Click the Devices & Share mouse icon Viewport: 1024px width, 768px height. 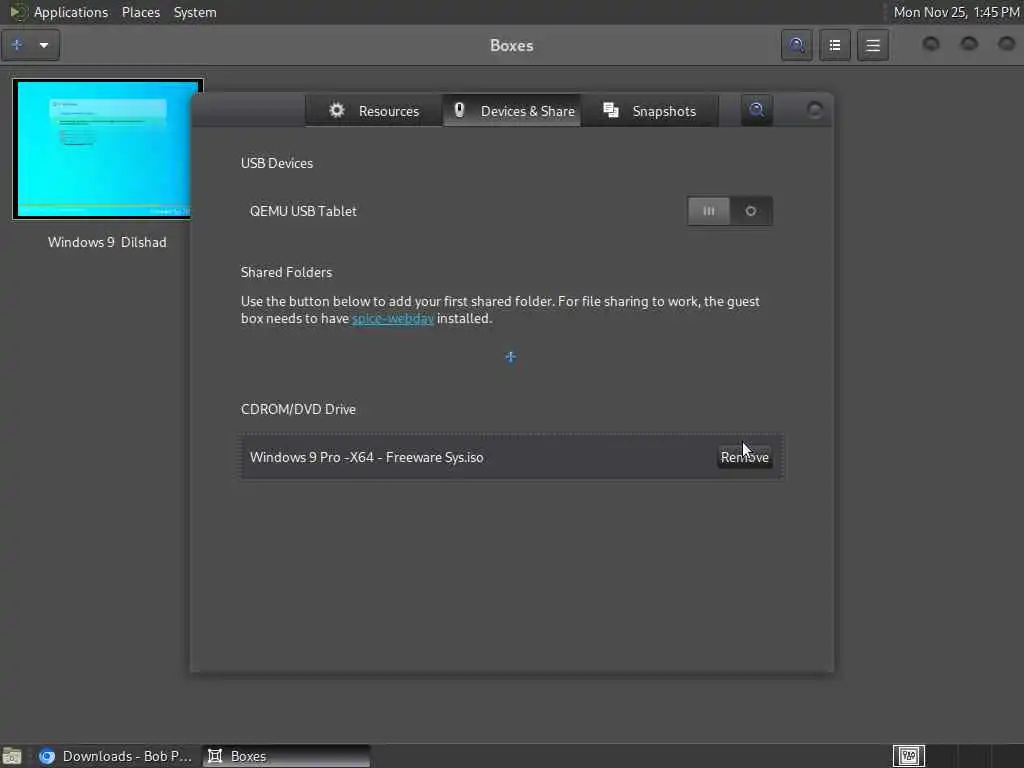459,110
